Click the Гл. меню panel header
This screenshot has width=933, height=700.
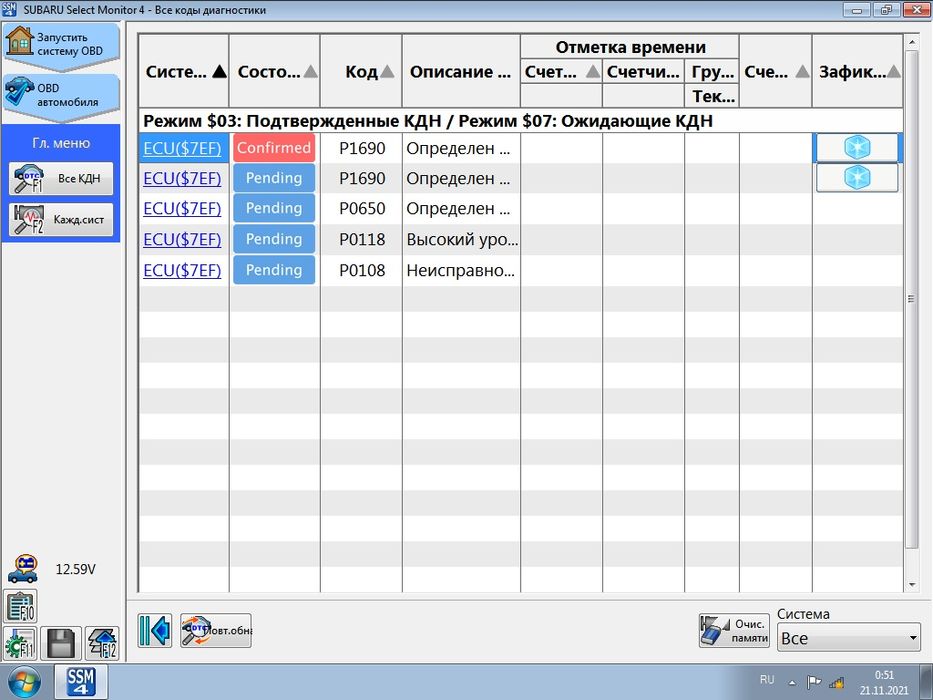[61, 143]
